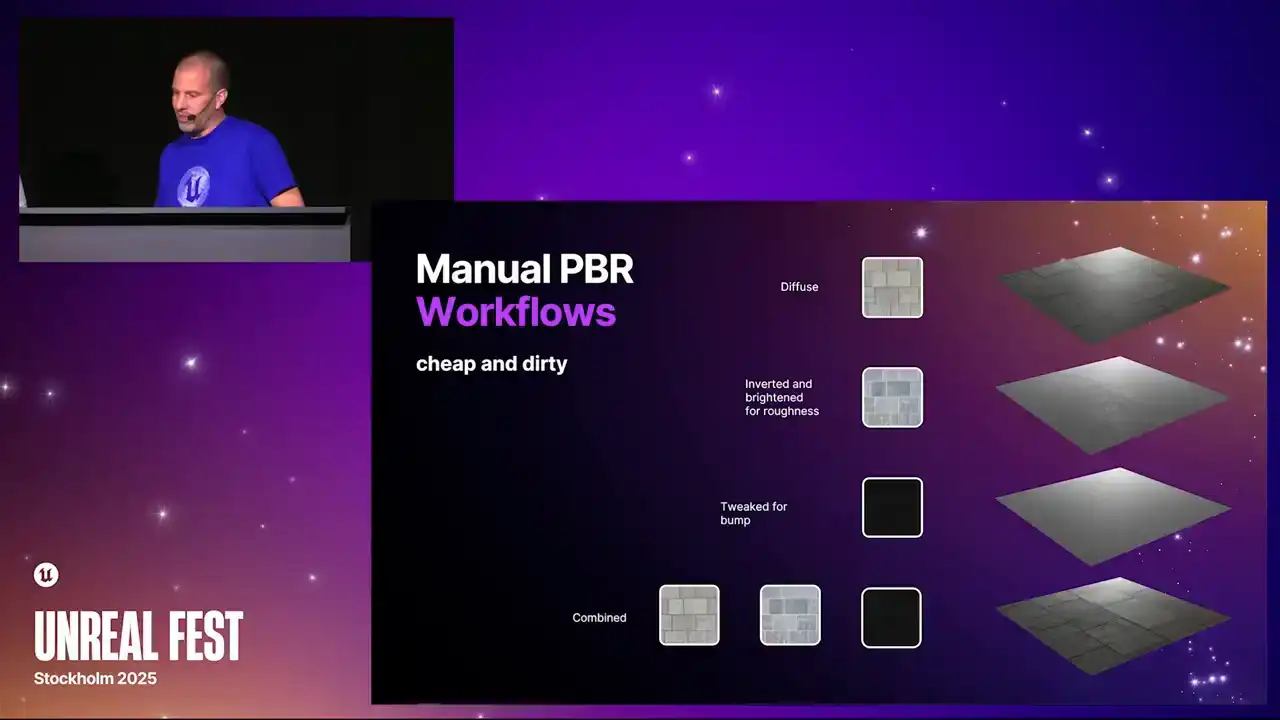The image size is (1280, 720).
Task: Click the first thumbnail in the Combined row
Action: (x=689, y=616)
